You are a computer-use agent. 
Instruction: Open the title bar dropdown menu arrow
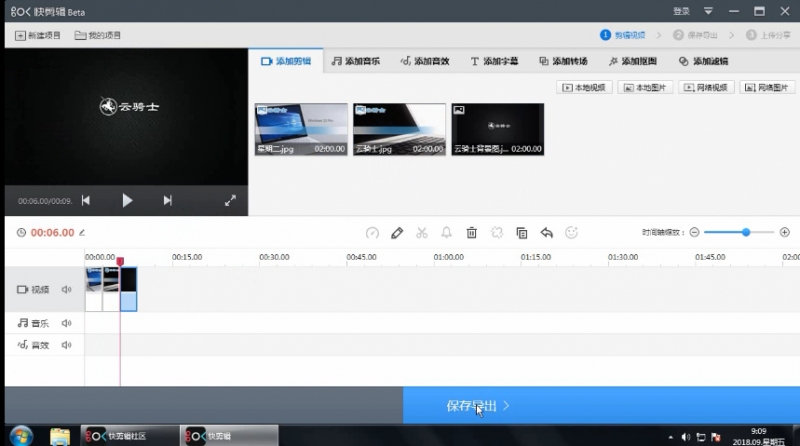pyautogui.click(x=708, y=11)
